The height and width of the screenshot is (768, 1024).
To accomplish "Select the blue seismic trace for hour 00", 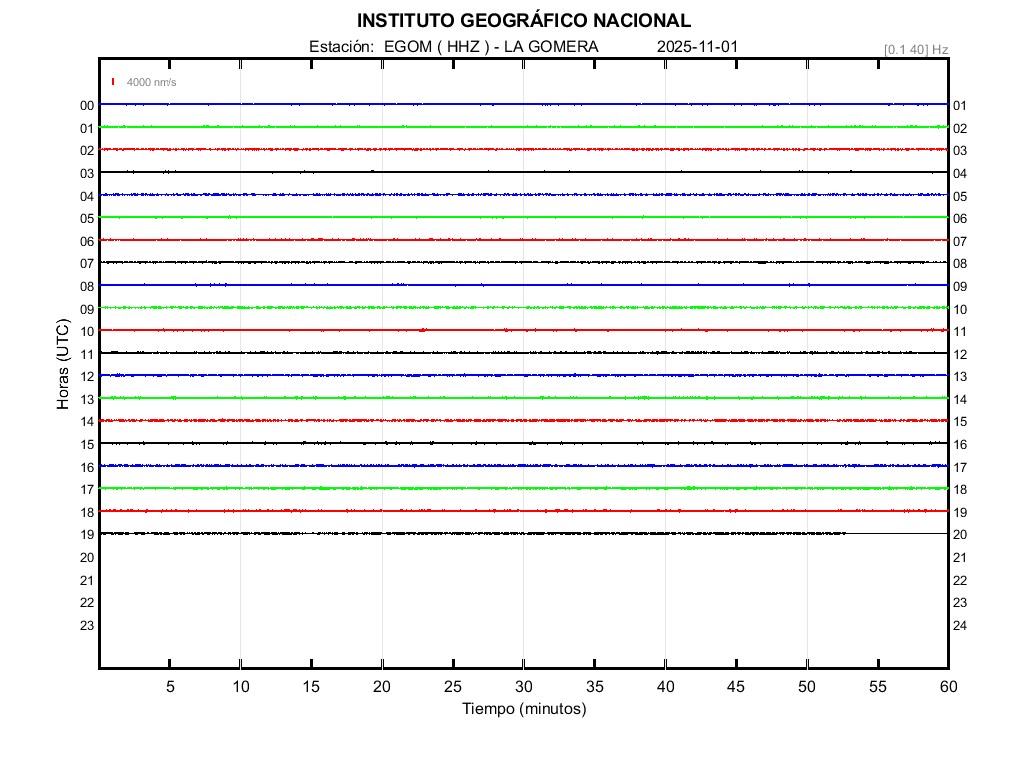I will pos(523,104).
